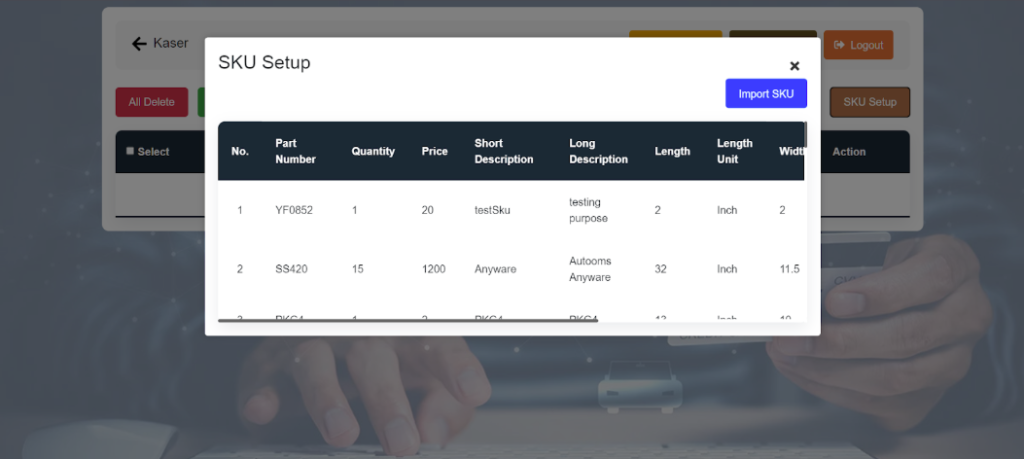Screen dimensions: 1024x459
Task: Click the Logout button text
Action: [867, 45]
